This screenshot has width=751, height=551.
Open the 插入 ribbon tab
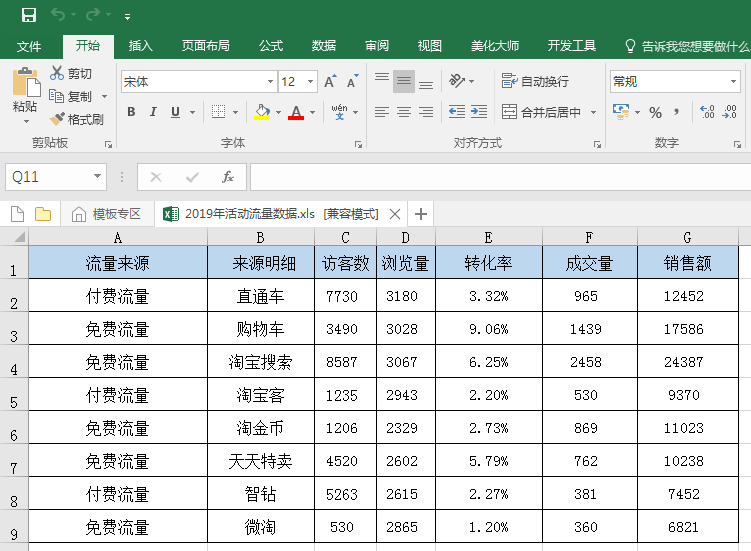[141, 46]
